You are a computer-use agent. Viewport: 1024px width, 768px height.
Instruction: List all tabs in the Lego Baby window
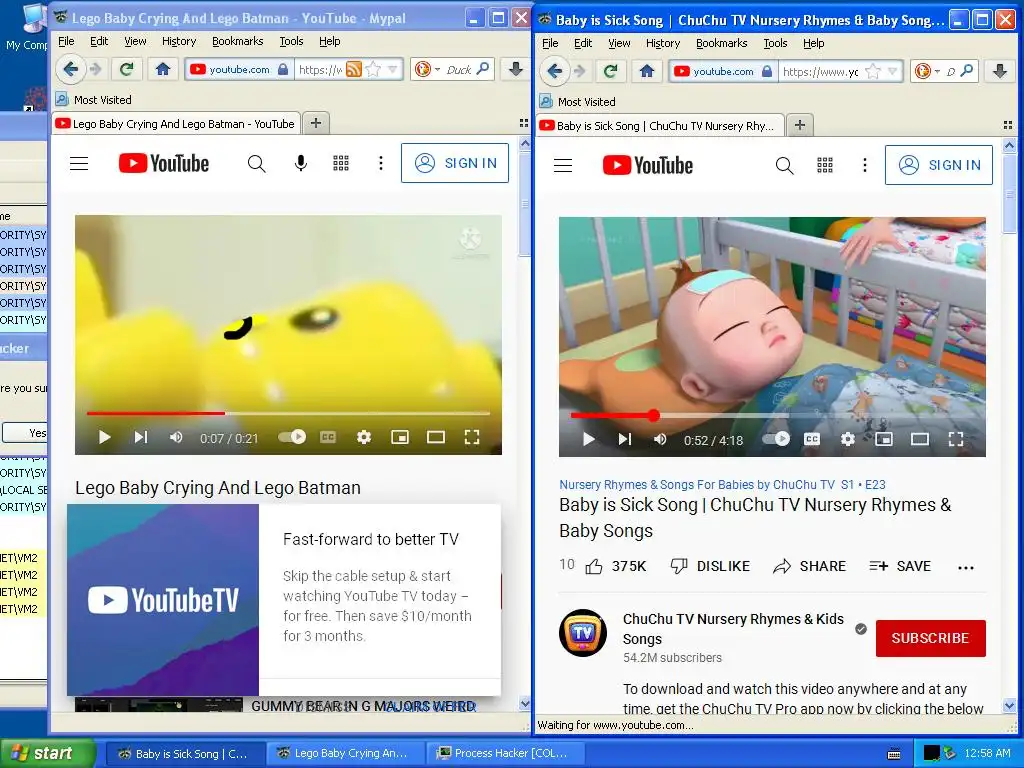click(524, 123)
